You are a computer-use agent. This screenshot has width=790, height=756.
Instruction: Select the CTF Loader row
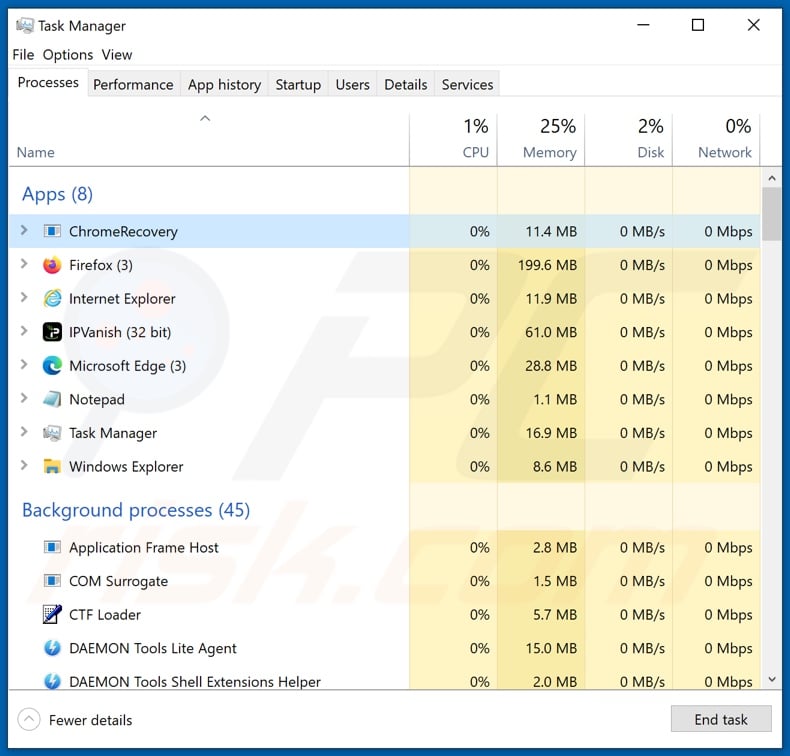pos(384,614)
